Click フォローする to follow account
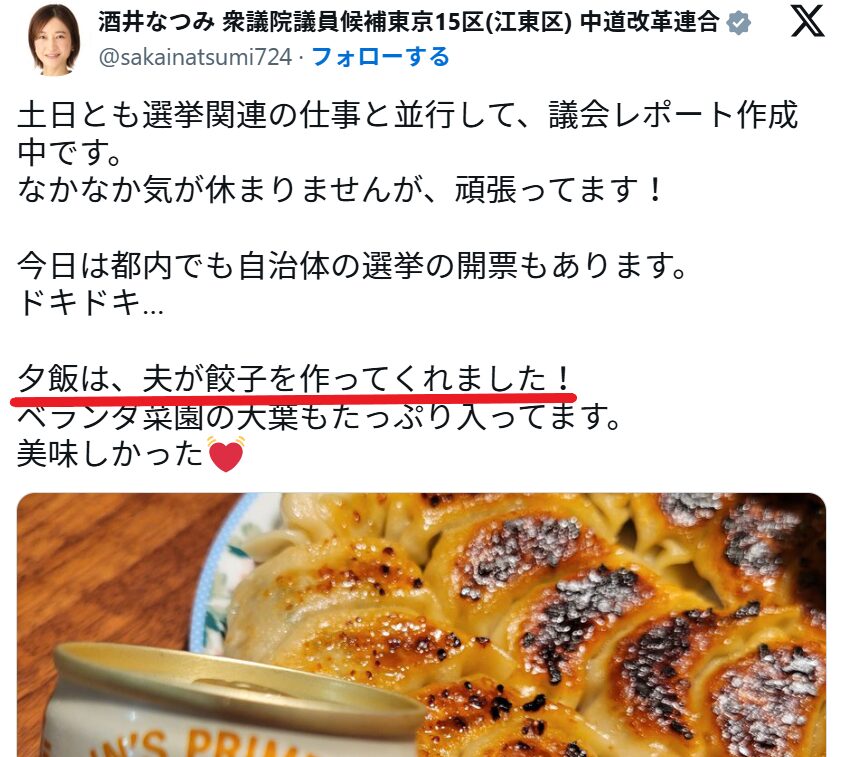The height and width of the screenshot is (757, 844). tap(381, 57)
